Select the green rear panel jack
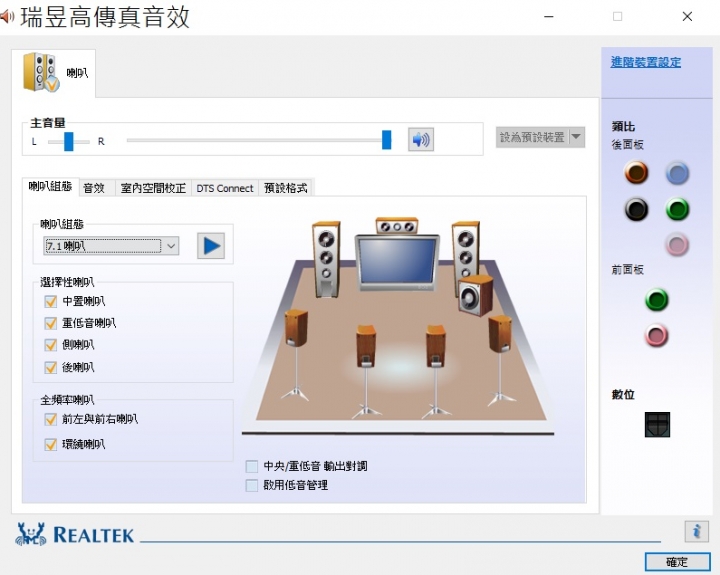720x575 pixels. [x=677, y=209]
